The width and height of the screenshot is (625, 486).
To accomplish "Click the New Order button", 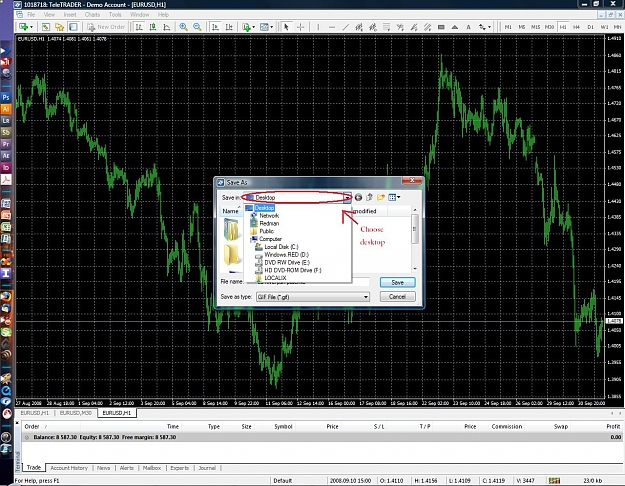I will click(x=106, y=27).
